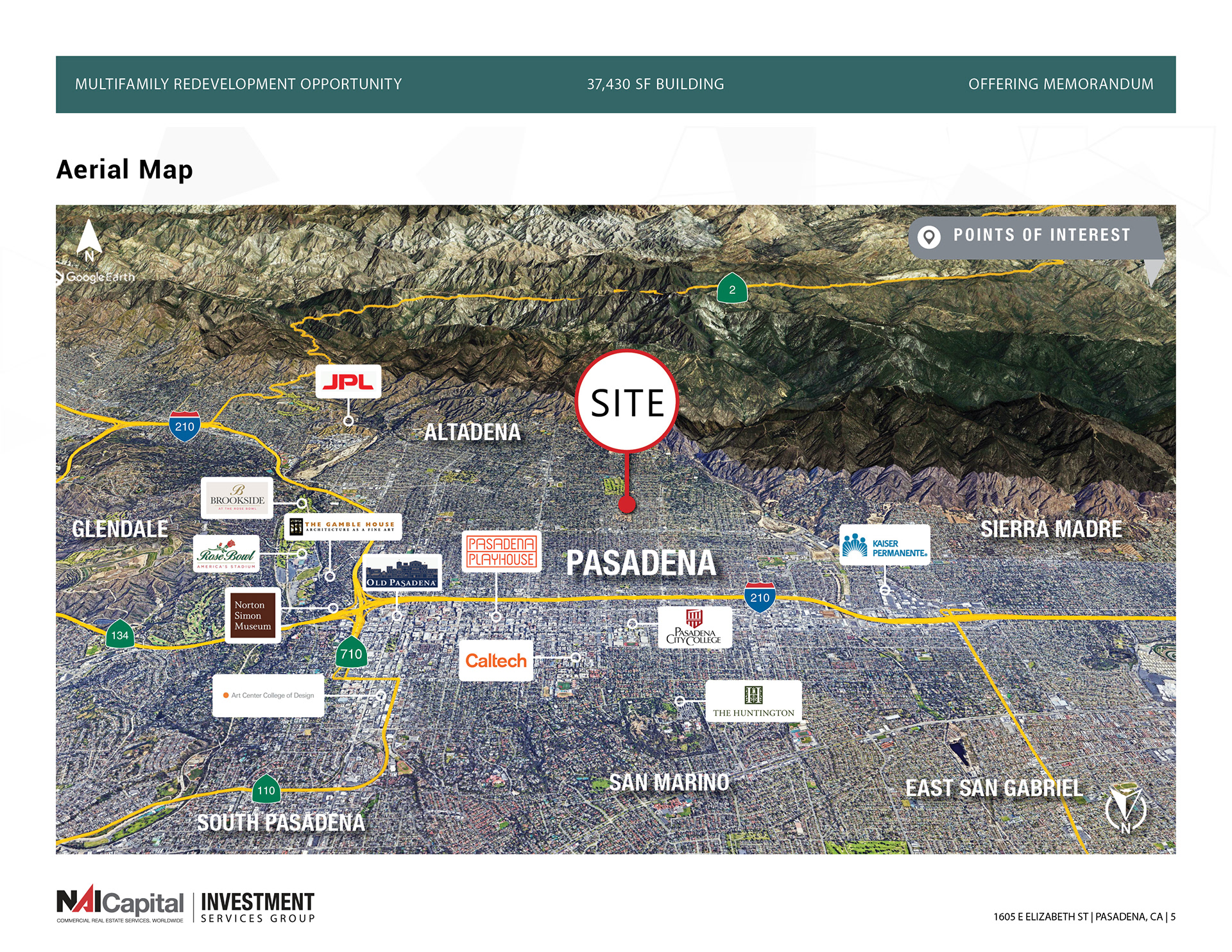Click the Interstate 210 shield near Glendale
This screenshot has height=952, width=1232.
[x=185, y=427]
